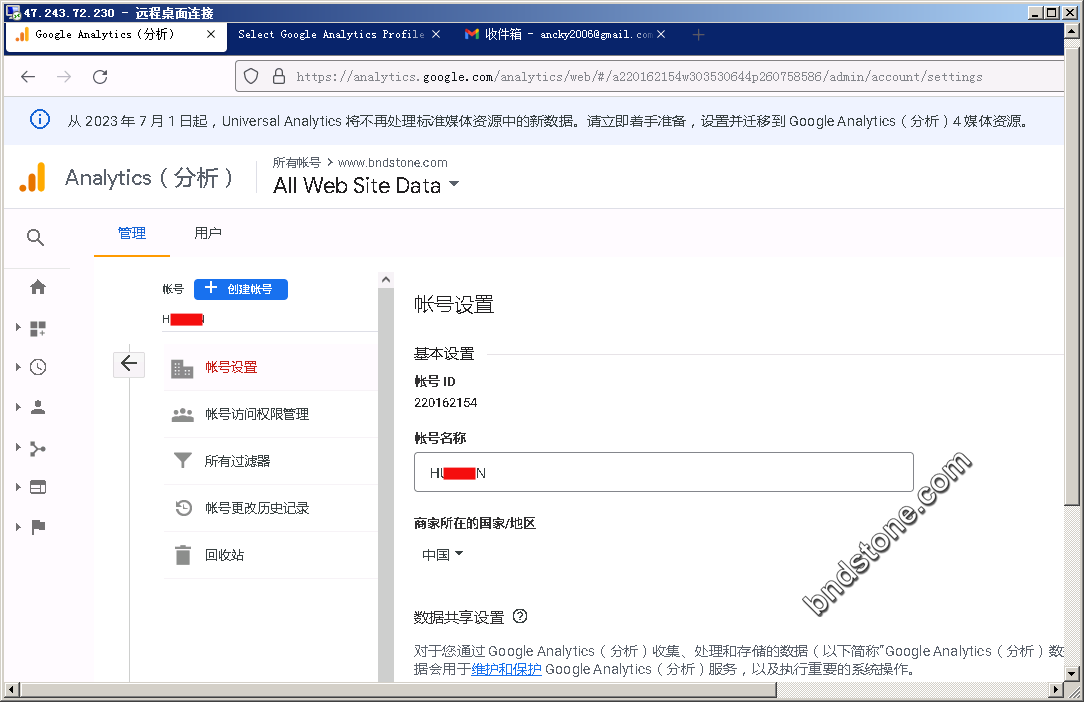Viewport: 1084px width, 702px height.
Task: Click the browser back arrow
Action: pyautogui.click(x=28, y=77)
